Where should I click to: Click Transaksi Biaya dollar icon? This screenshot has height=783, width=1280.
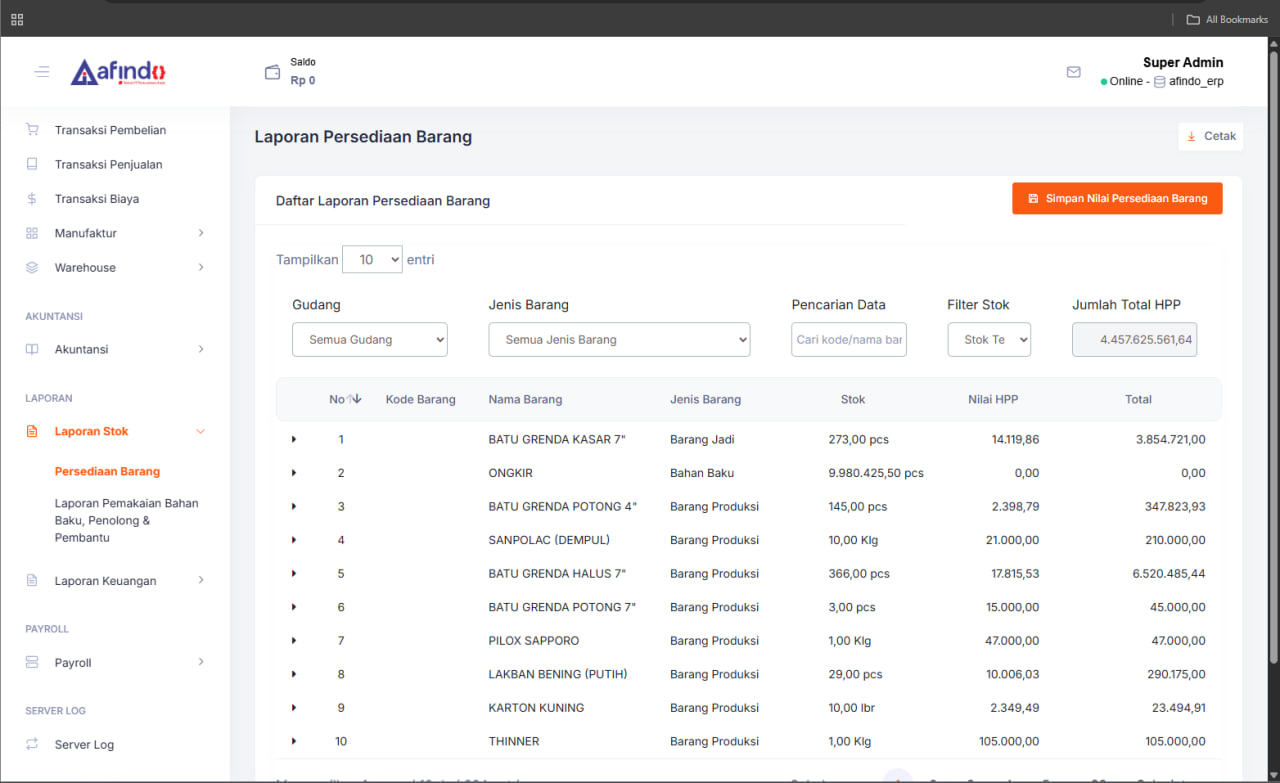32,199
